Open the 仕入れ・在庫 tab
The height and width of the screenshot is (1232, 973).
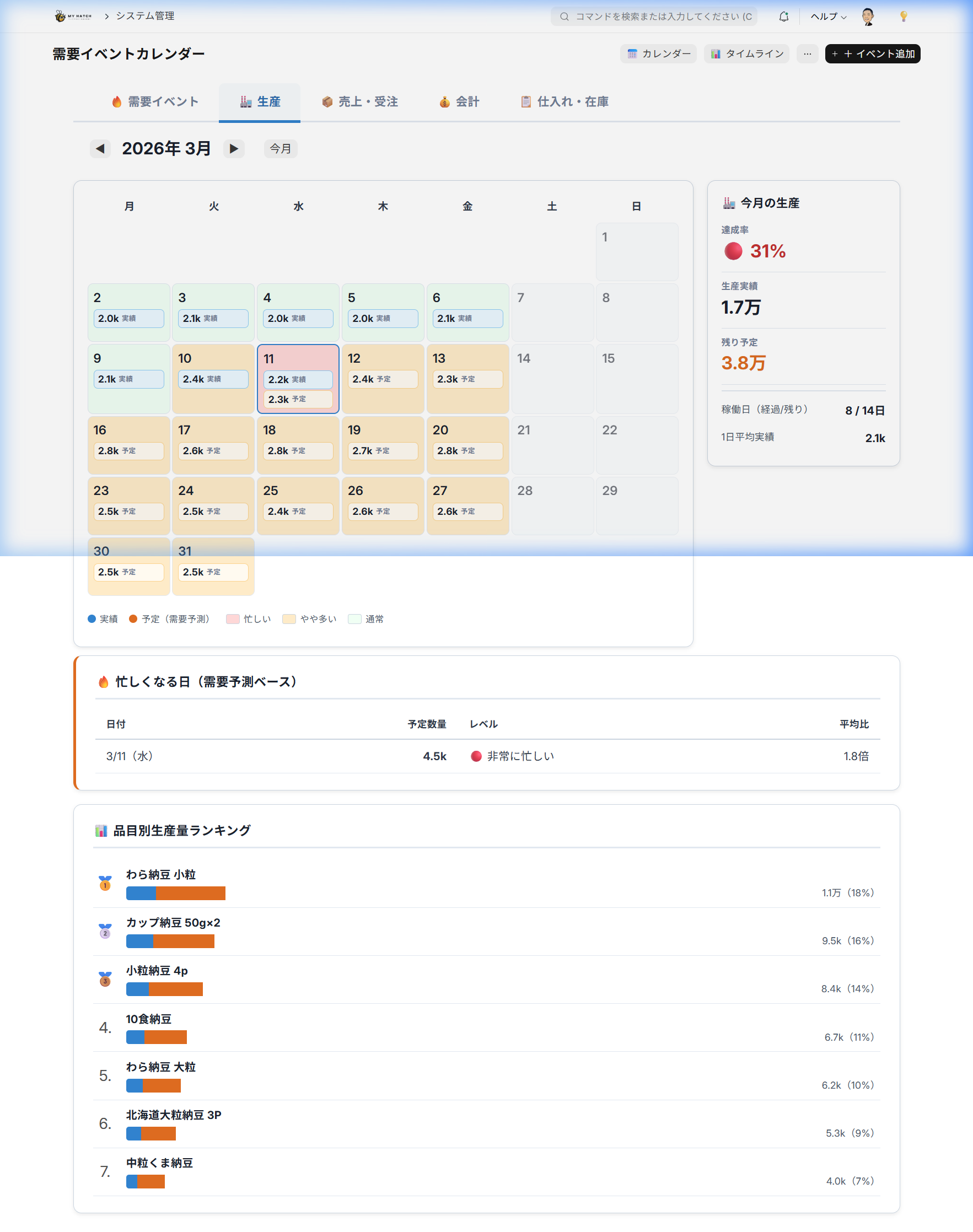point(564,101)
